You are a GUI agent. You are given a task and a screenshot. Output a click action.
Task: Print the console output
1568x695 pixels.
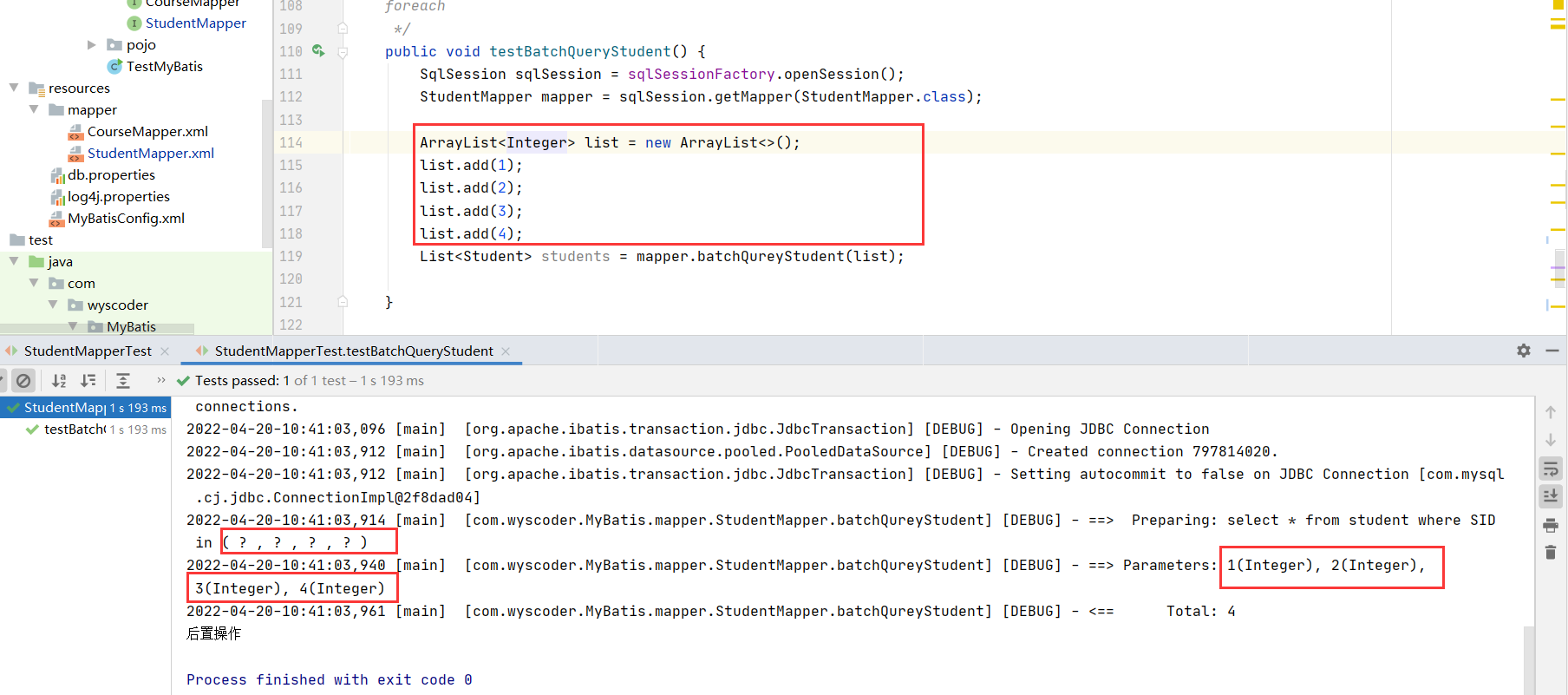pos(1551,525)
